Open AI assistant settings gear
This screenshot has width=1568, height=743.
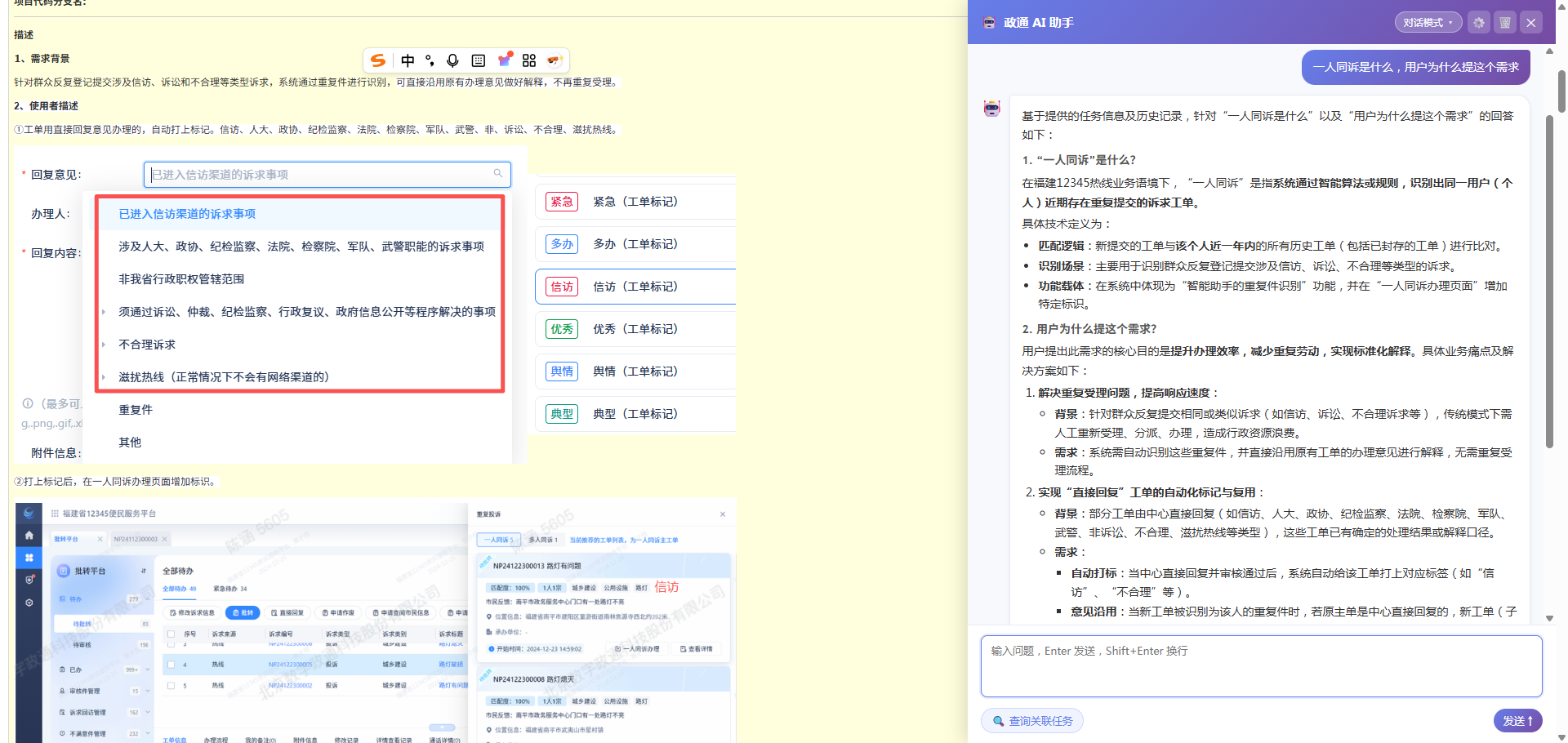(1479, 23)
